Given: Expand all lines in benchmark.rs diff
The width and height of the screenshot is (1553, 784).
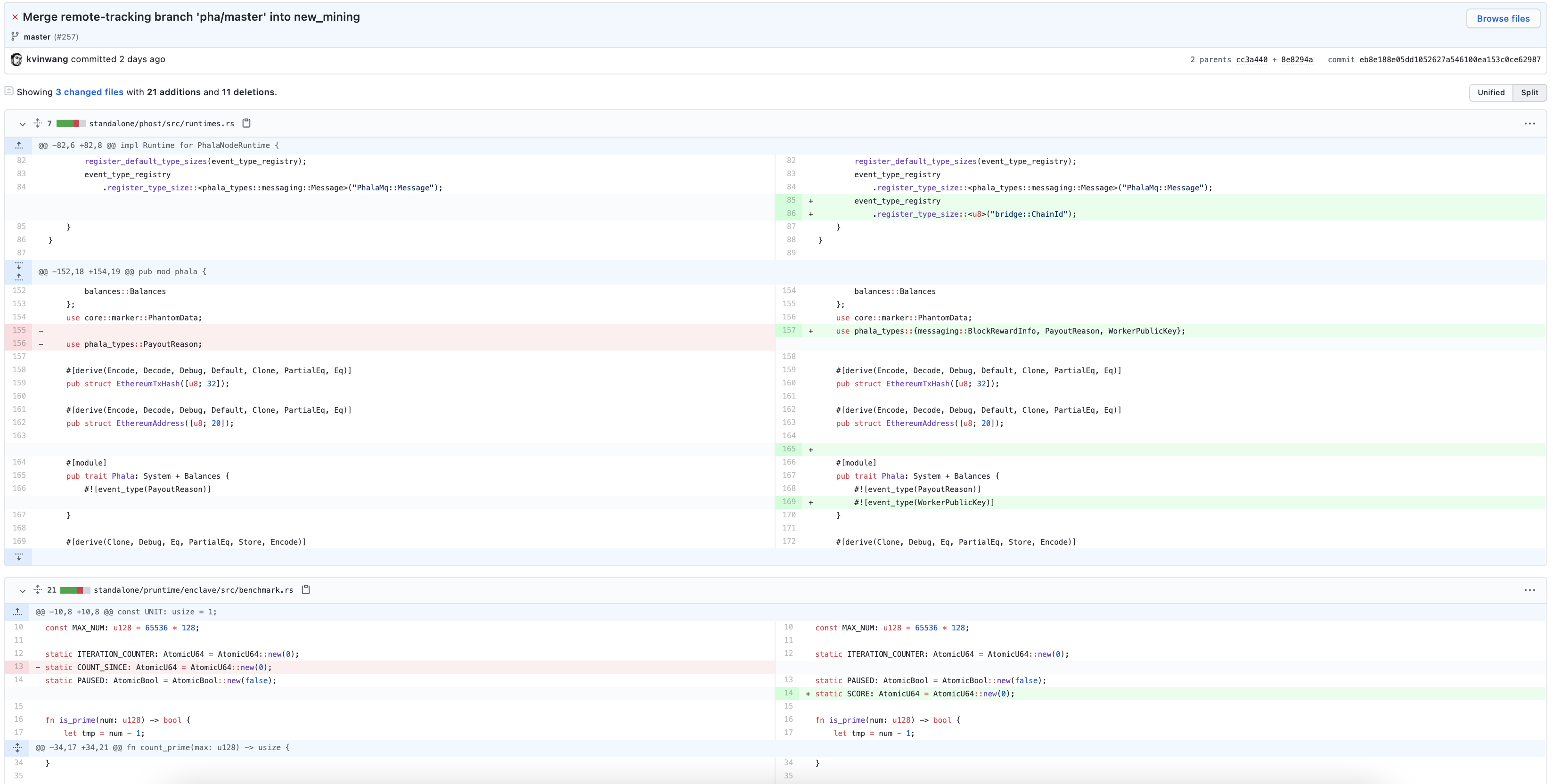Looking at the screenshot, I should click(x=37, y=589).
